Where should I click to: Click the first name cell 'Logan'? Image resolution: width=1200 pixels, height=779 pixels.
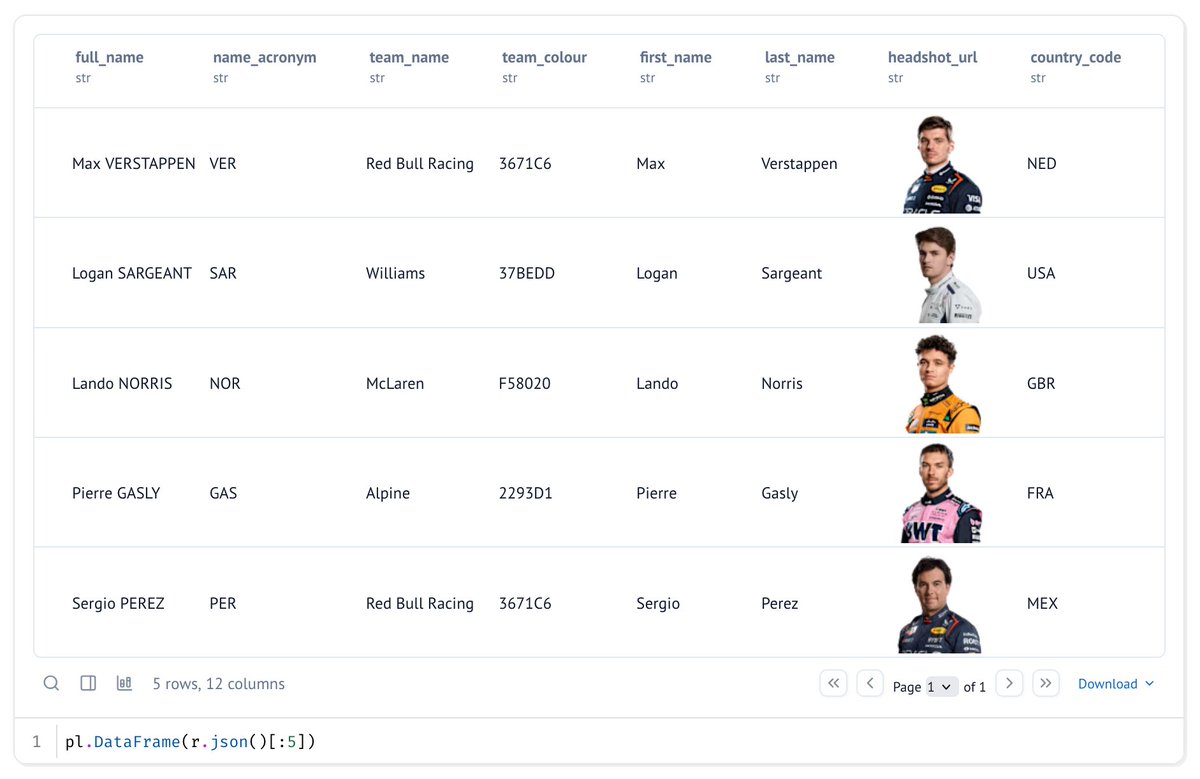pyautogui.click(x=657, y=273)
